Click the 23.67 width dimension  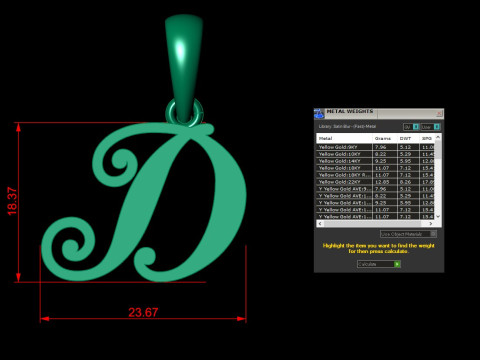click(x=143, y=312)
